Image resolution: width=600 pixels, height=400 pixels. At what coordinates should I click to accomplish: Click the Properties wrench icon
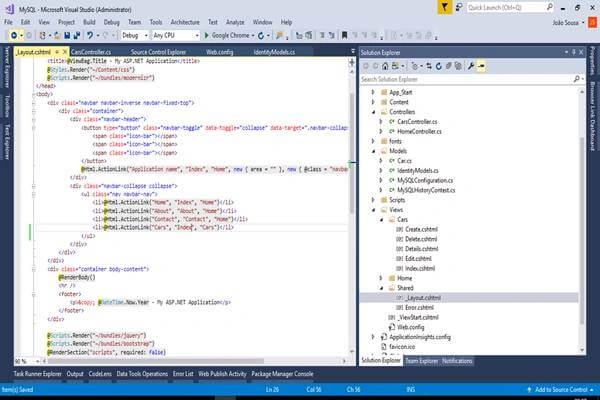471,66
